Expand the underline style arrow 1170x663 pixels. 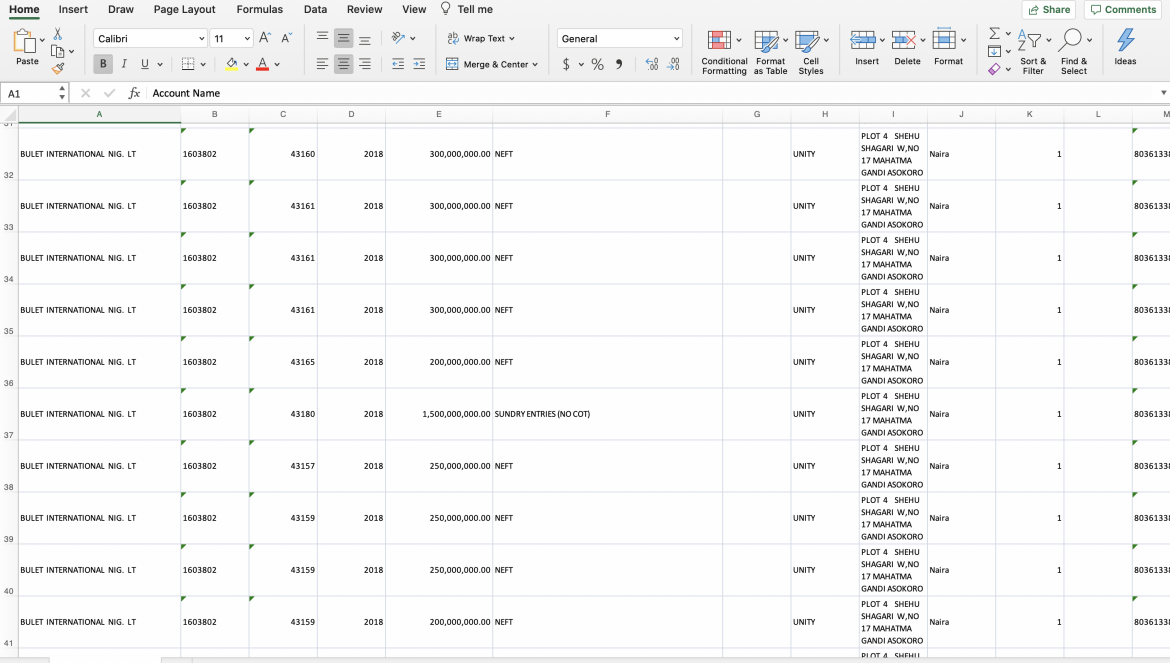click(x=160, y=65)
